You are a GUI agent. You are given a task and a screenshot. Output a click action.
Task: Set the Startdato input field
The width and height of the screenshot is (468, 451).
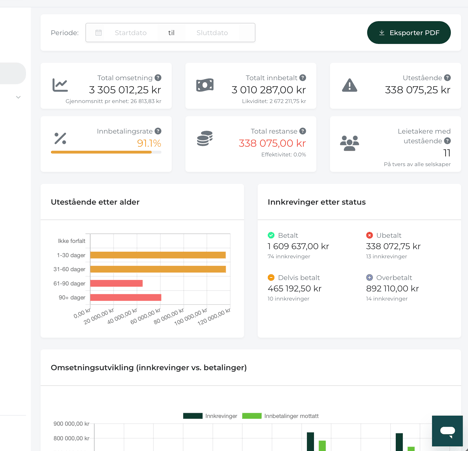131,33
